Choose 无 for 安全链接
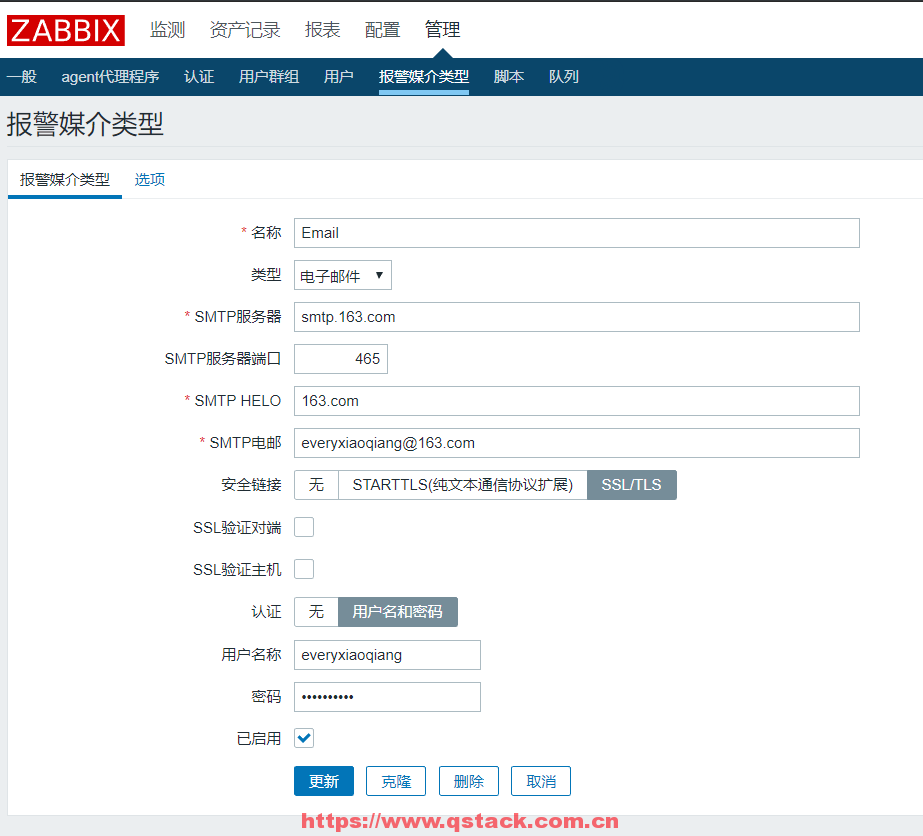This screenshot has height=836, width=923. [316, 485]
